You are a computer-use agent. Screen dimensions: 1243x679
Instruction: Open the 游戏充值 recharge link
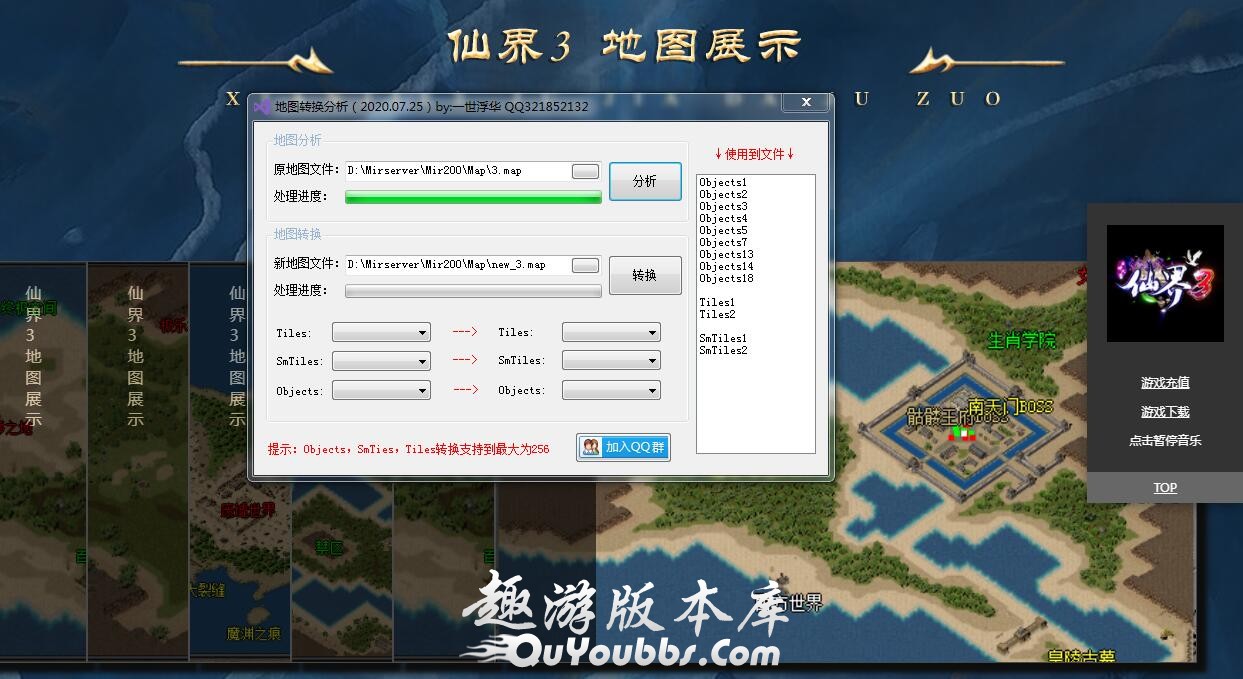pos(1165,382)
